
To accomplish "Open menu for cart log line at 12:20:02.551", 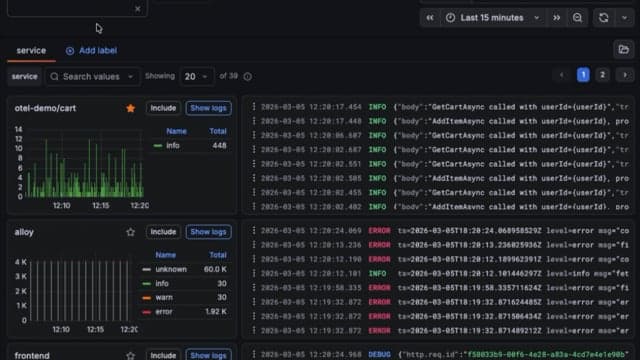I will point(254,164).
